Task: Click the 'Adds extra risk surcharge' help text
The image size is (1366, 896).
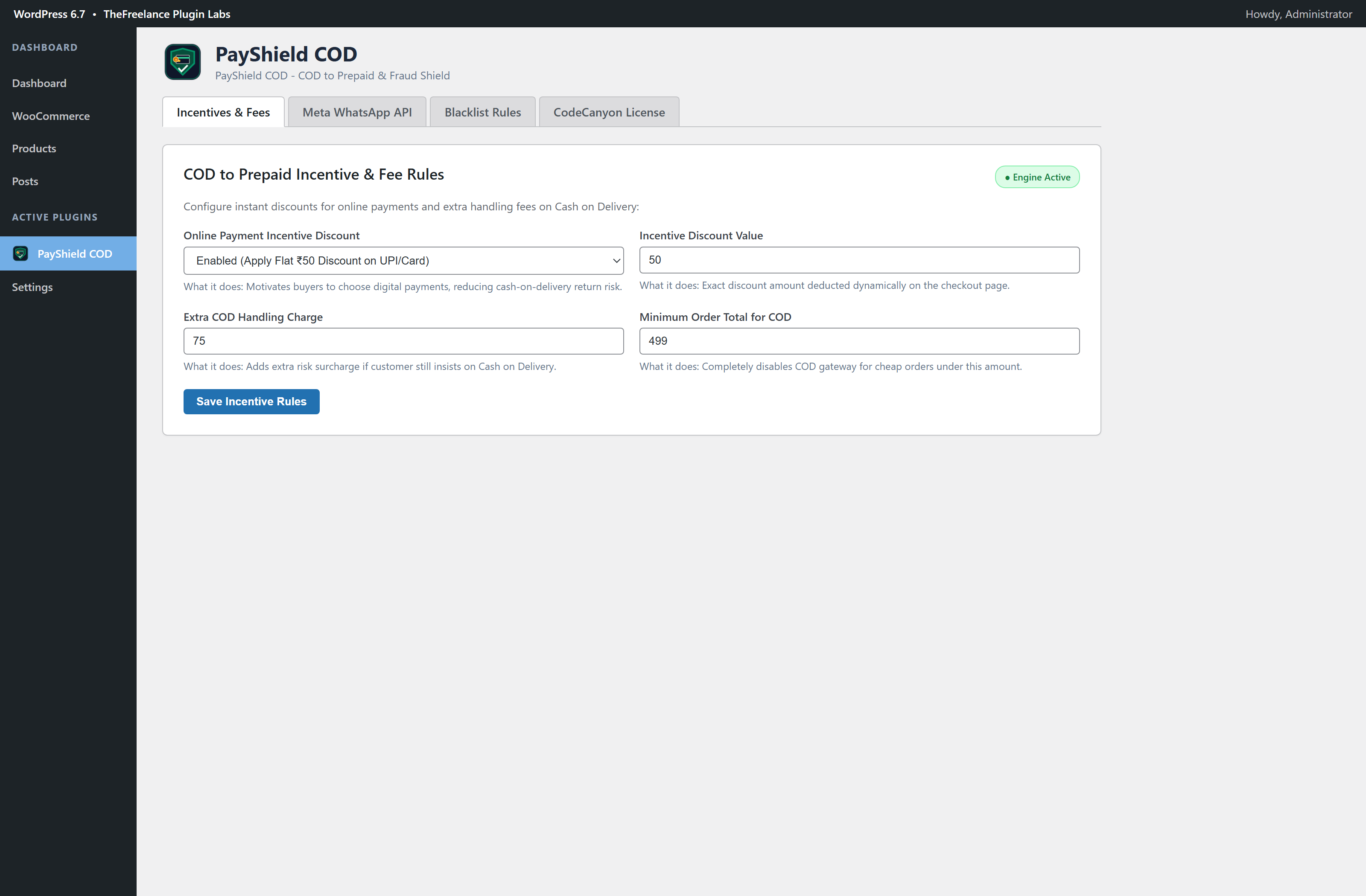Action: tap(370, 367)
